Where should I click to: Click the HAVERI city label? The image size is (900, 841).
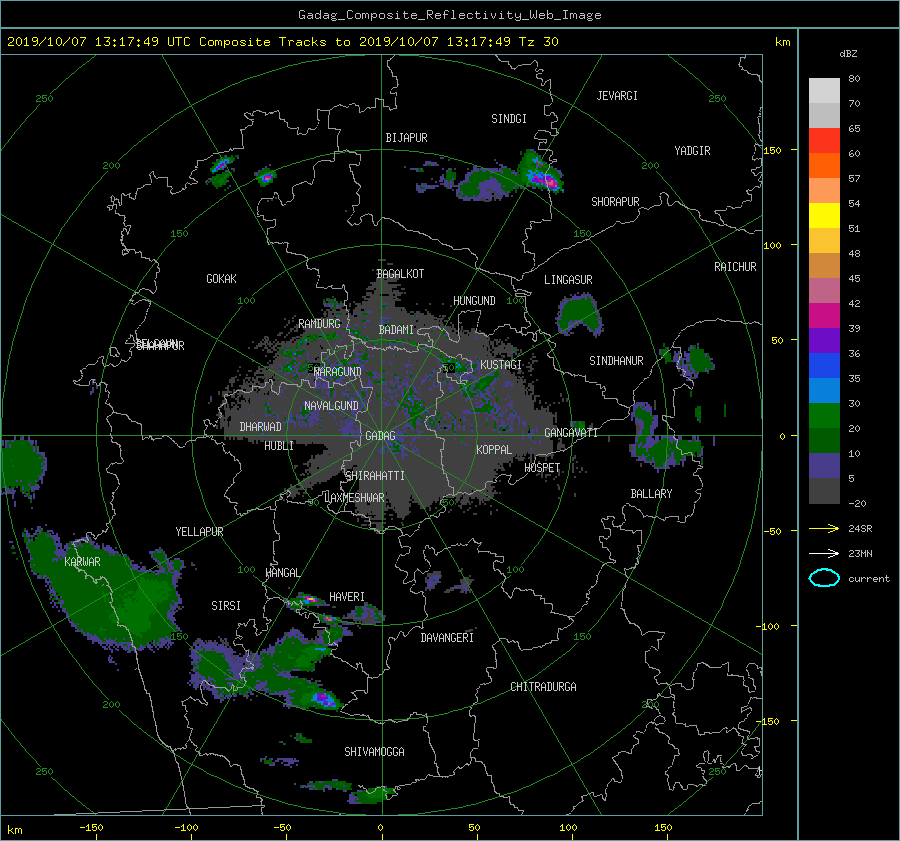click(347, 597)
